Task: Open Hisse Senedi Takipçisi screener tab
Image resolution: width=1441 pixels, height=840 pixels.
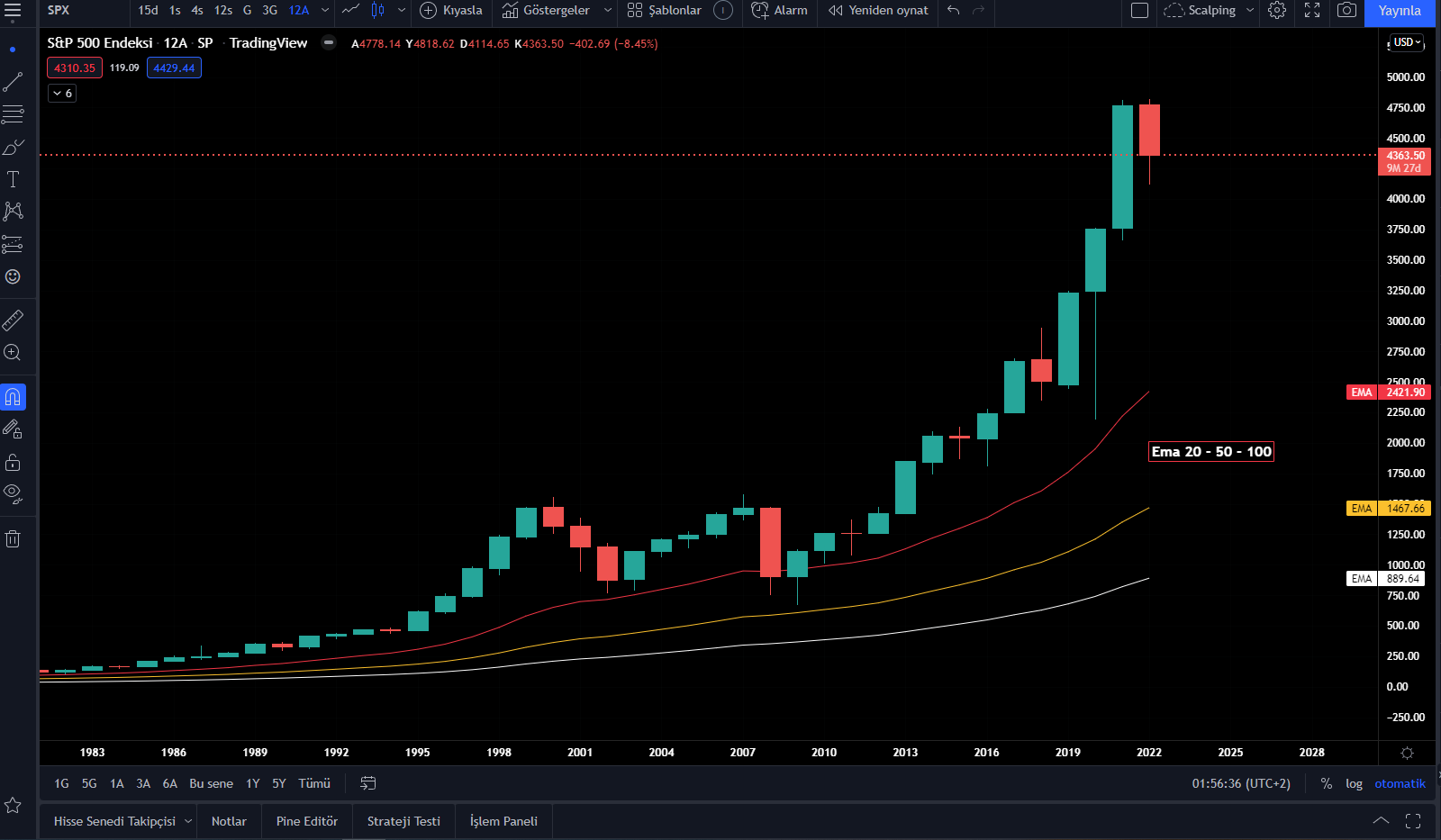Action: [x=114, y=821]
